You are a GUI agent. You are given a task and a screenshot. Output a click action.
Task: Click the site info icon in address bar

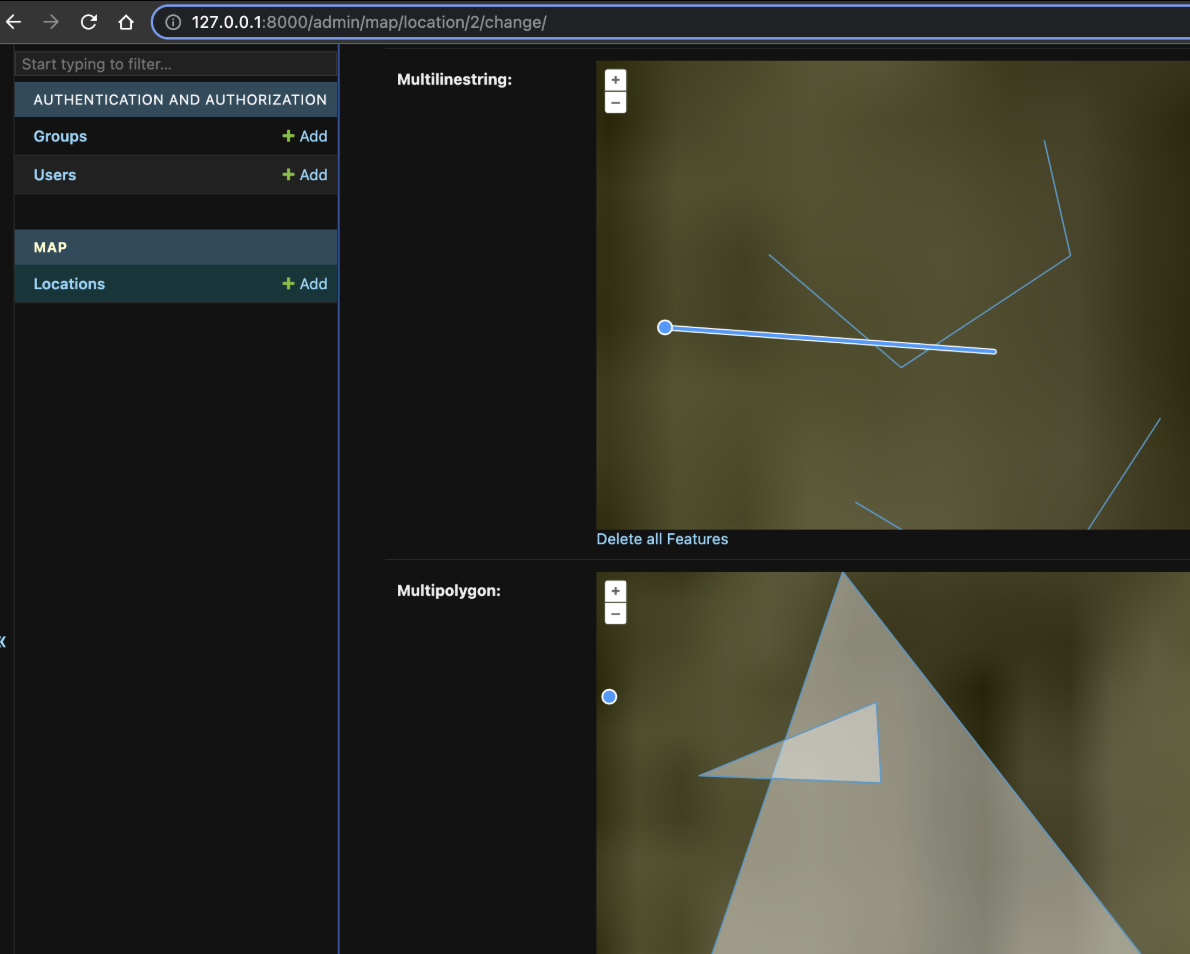pyautogui.click(x=173, y=22)
